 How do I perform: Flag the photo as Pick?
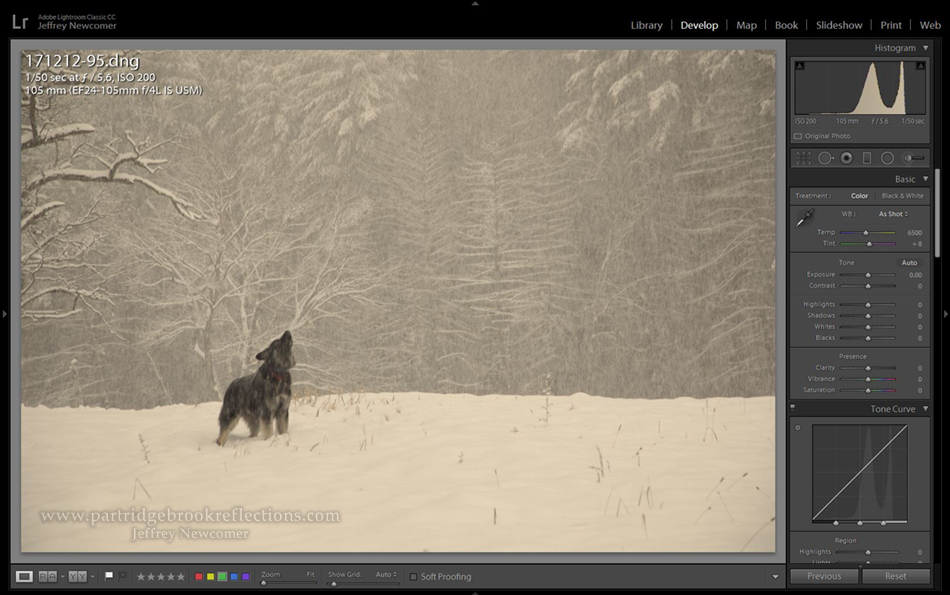(109, 576)
